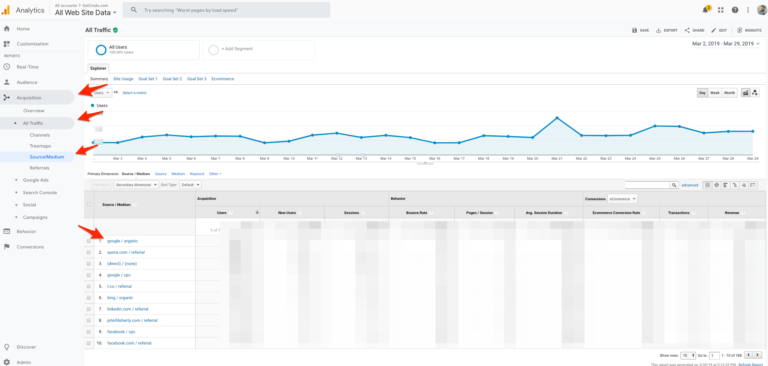Screen dimensions: 768x366
Task: Switch table to Term cloud view icon
Action: pos(744,185)
